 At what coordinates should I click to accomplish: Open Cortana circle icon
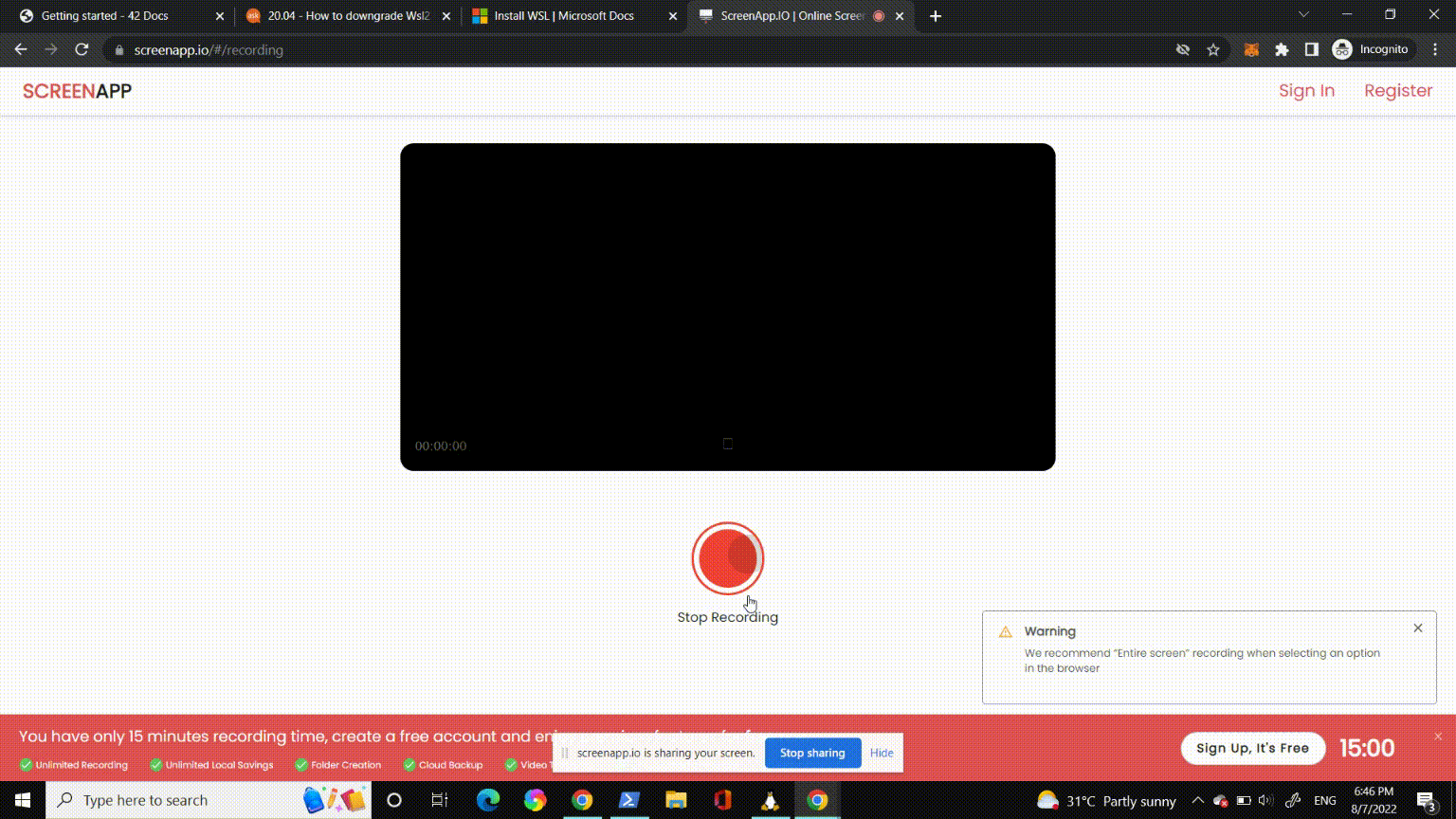point(394,800)
